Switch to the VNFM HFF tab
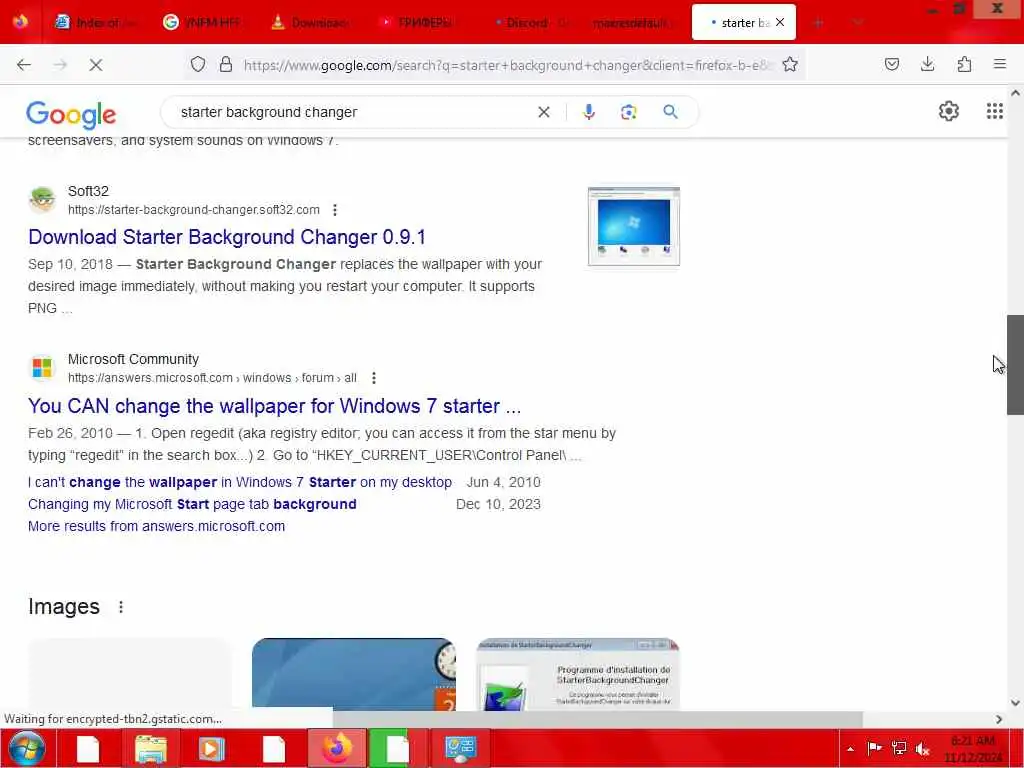 (202, 23)
